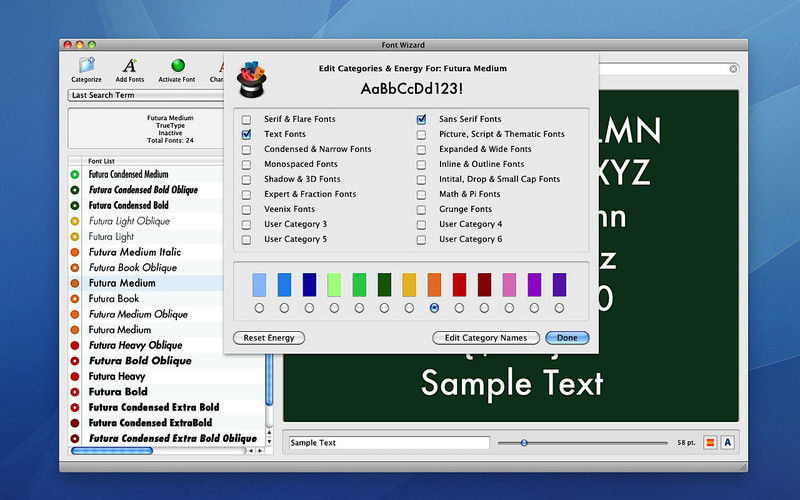Click energy dot for Futura Bold Oblique
800x500 pixels.
tap(75, 361)
